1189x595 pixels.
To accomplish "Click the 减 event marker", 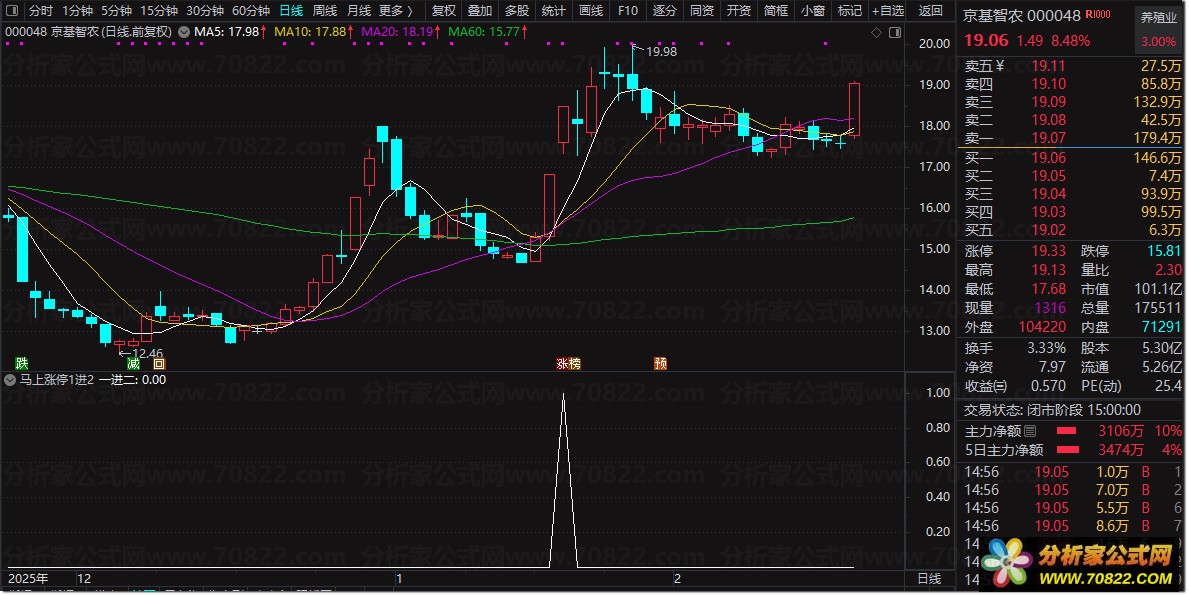I will tap(133, 364).
